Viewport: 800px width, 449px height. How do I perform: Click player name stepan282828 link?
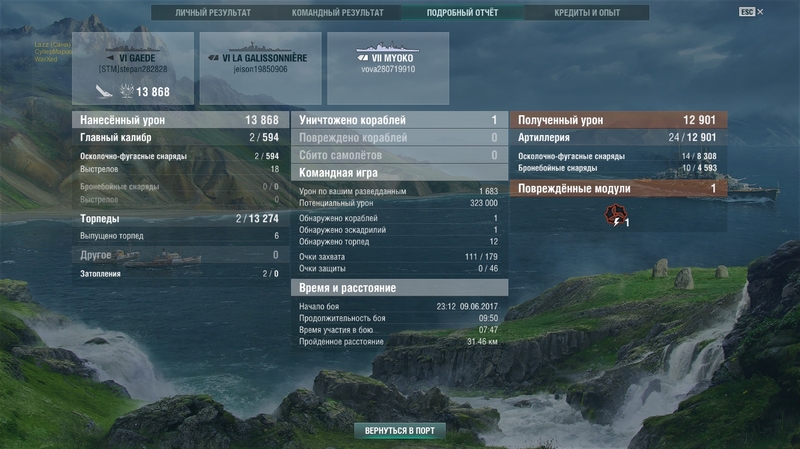pyautogui.click(x=133, y=69)
